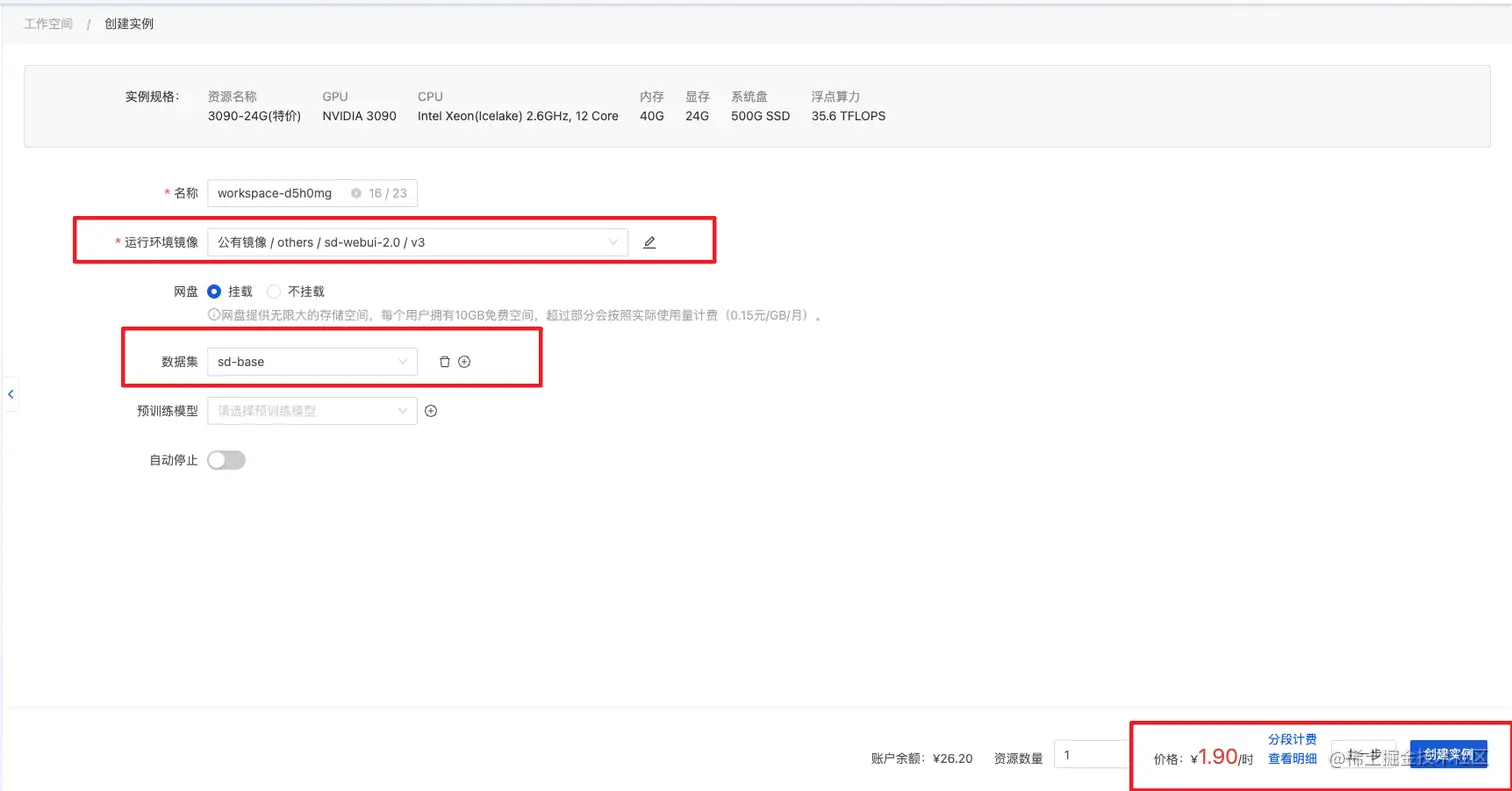Image resolution: width=1512 pixels, height=791 pixels.
Task: Clear the workspace name with the clear icon
Action: tap(356, 193)
